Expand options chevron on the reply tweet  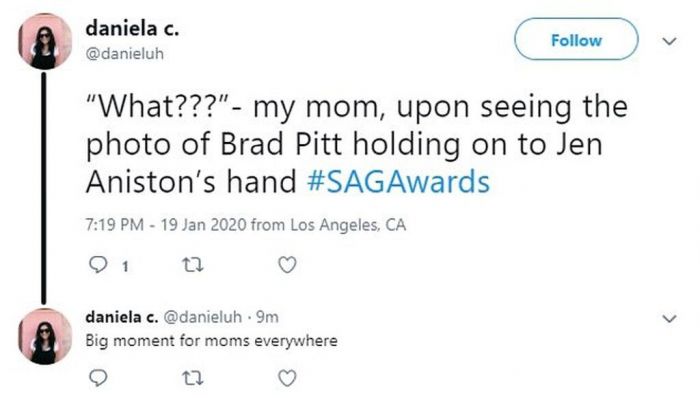[669, 319]
